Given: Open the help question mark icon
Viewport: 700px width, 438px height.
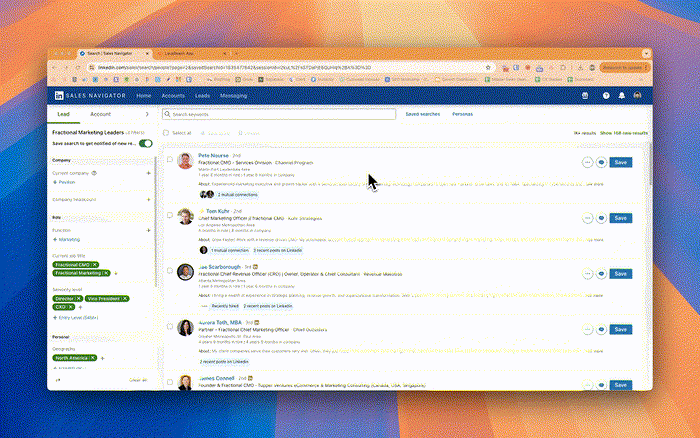Looking at the screenshot, I should 606,96.
